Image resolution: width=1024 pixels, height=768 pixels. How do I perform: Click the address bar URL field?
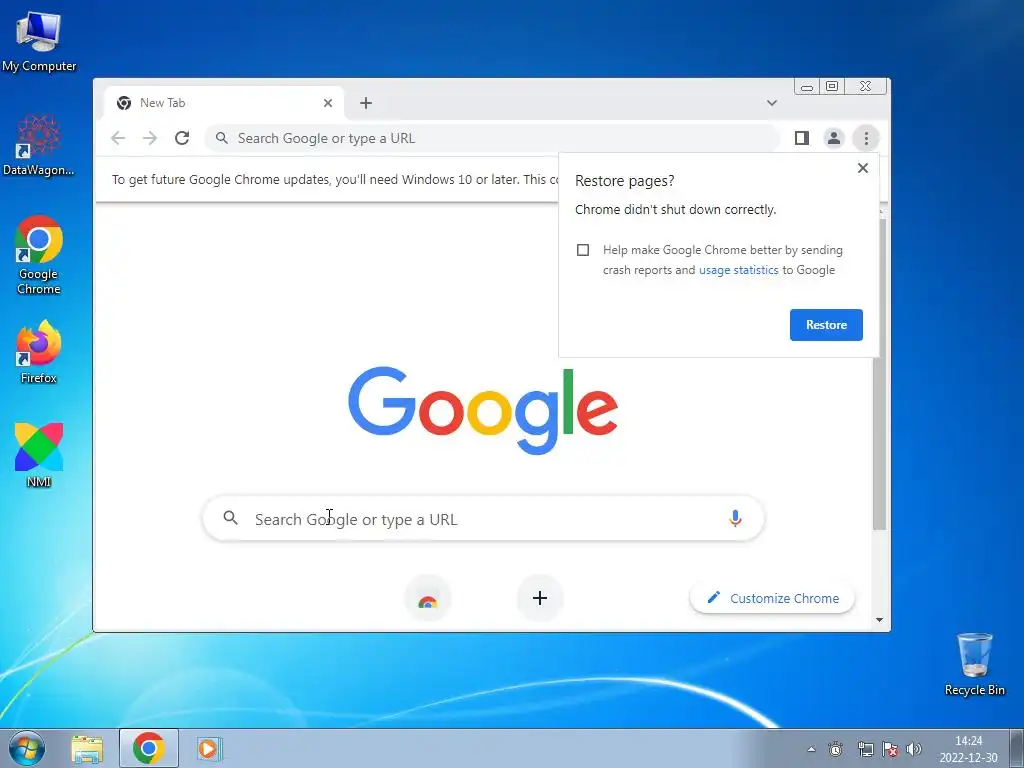[x=492, y=138]
